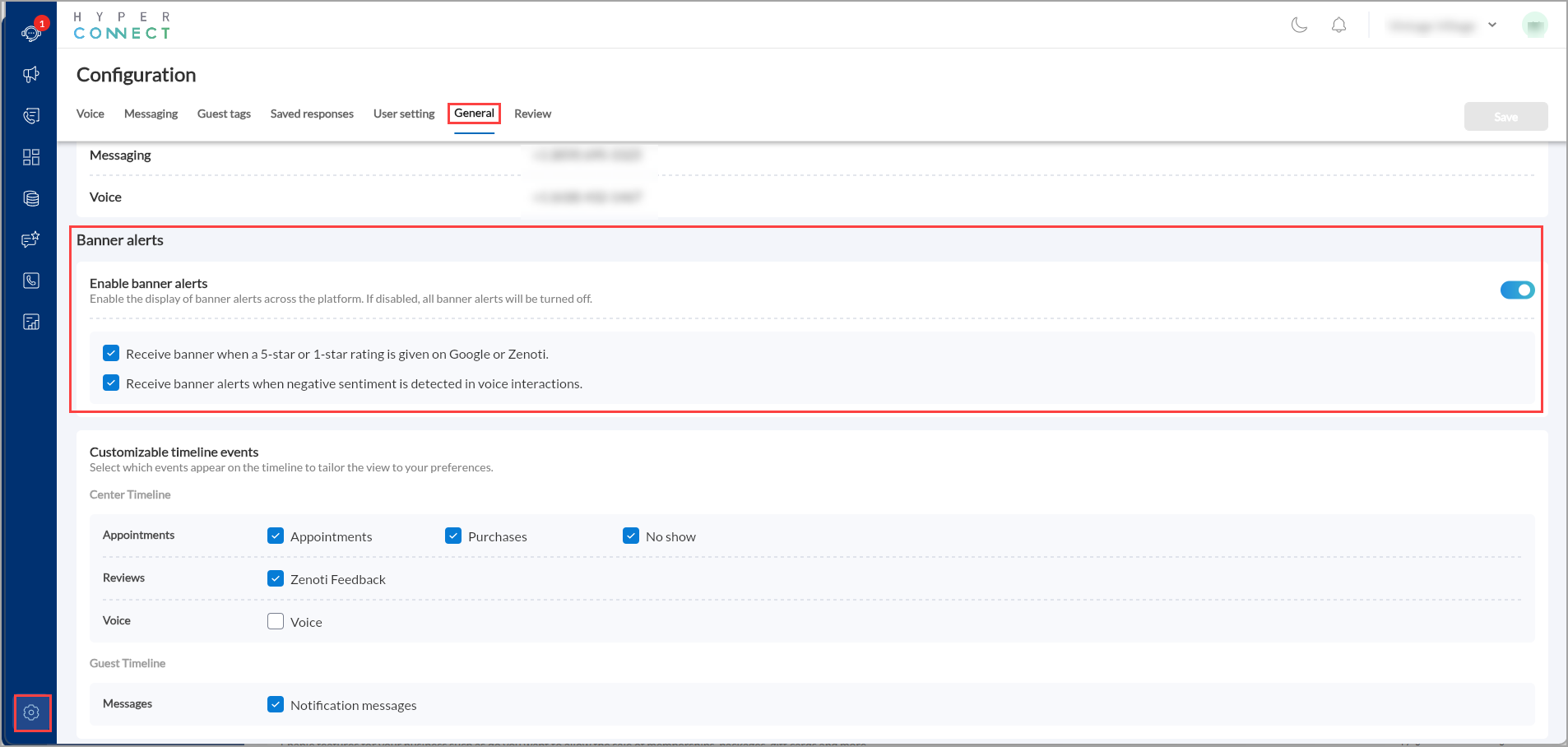Open the phone dialer icon
Screen dimensions: 1568x747
31,281
